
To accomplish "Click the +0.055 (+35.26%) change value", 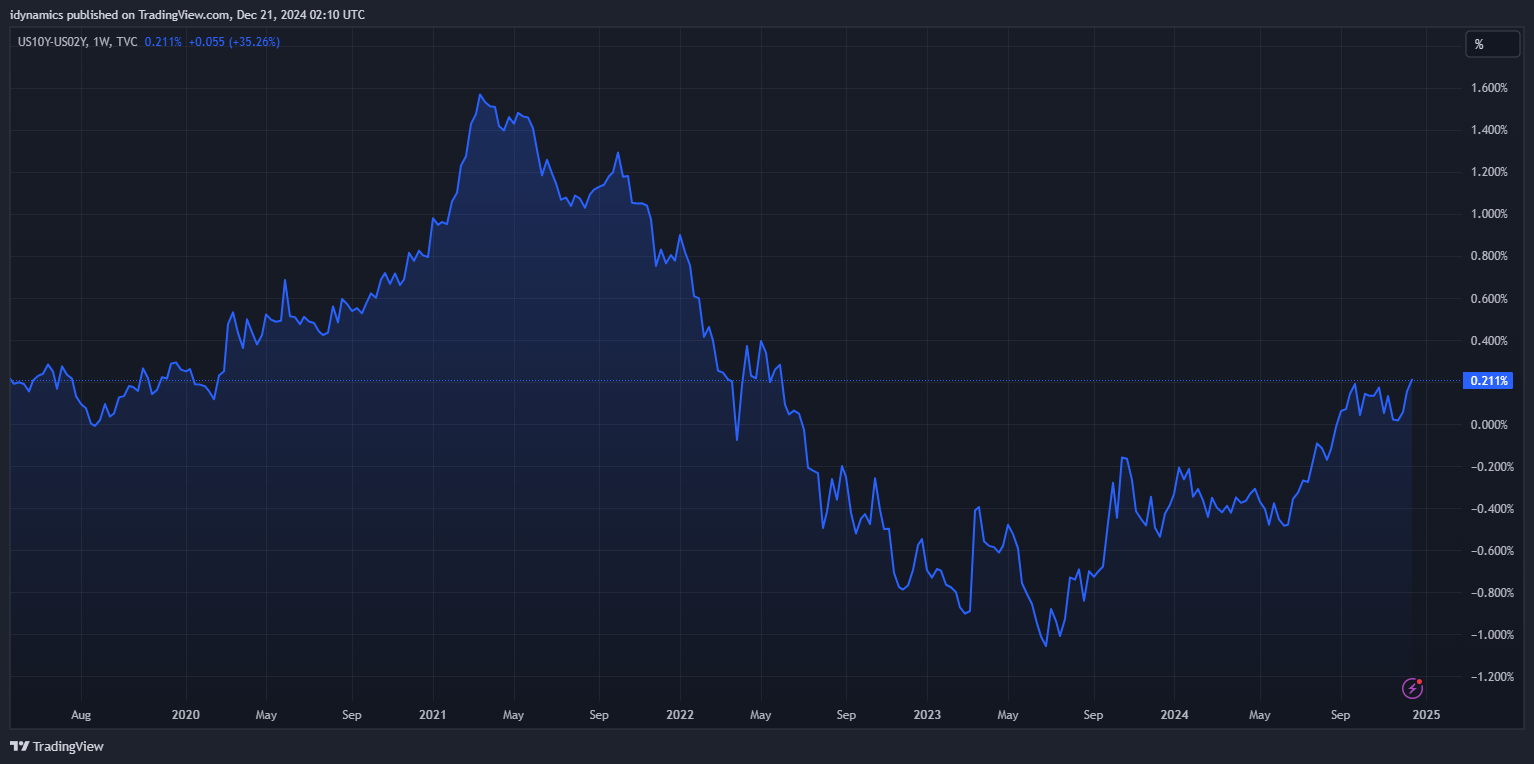I will [234, 42].
